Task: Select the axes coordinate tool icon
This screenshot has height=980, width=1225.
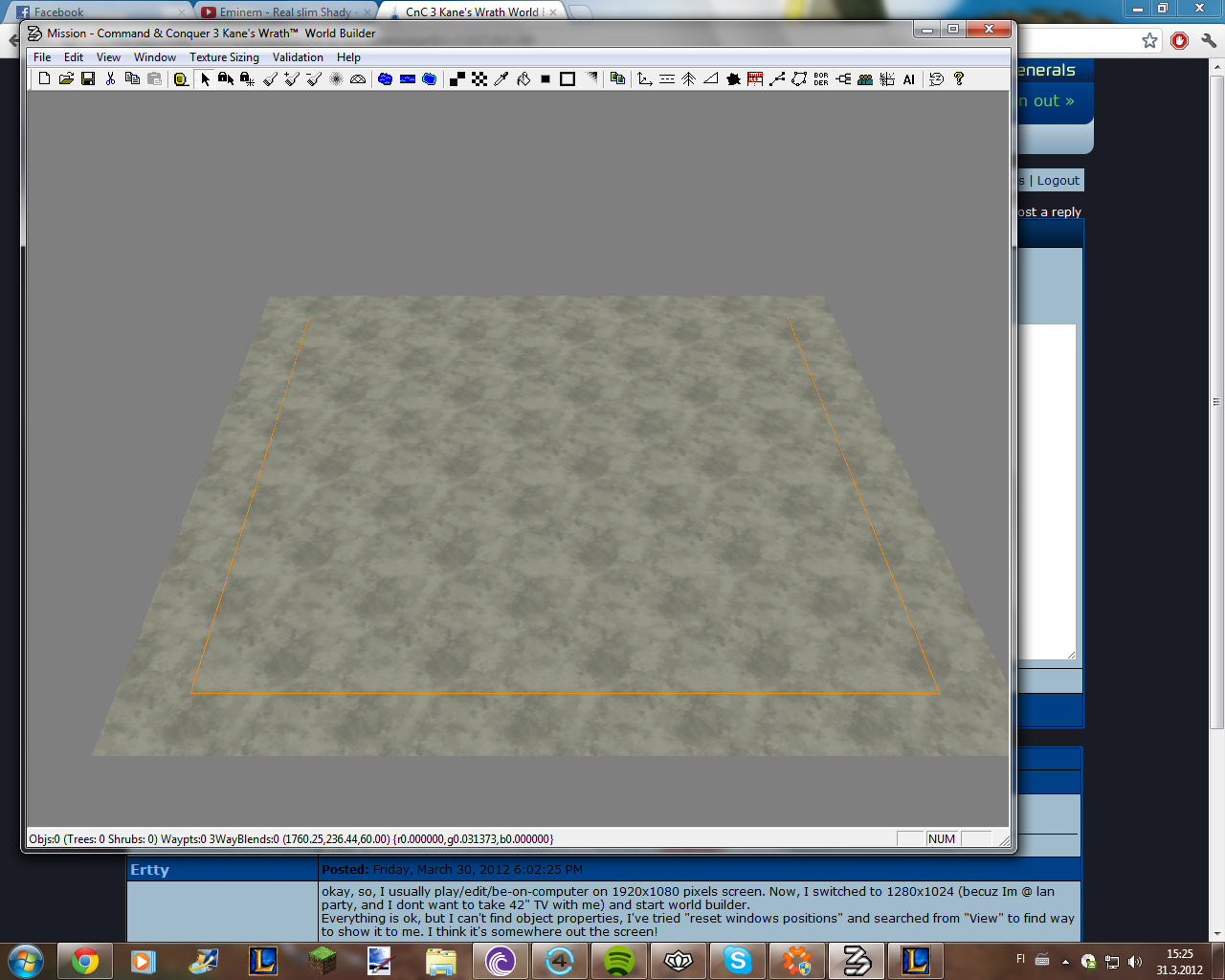Action: [645, 79]
